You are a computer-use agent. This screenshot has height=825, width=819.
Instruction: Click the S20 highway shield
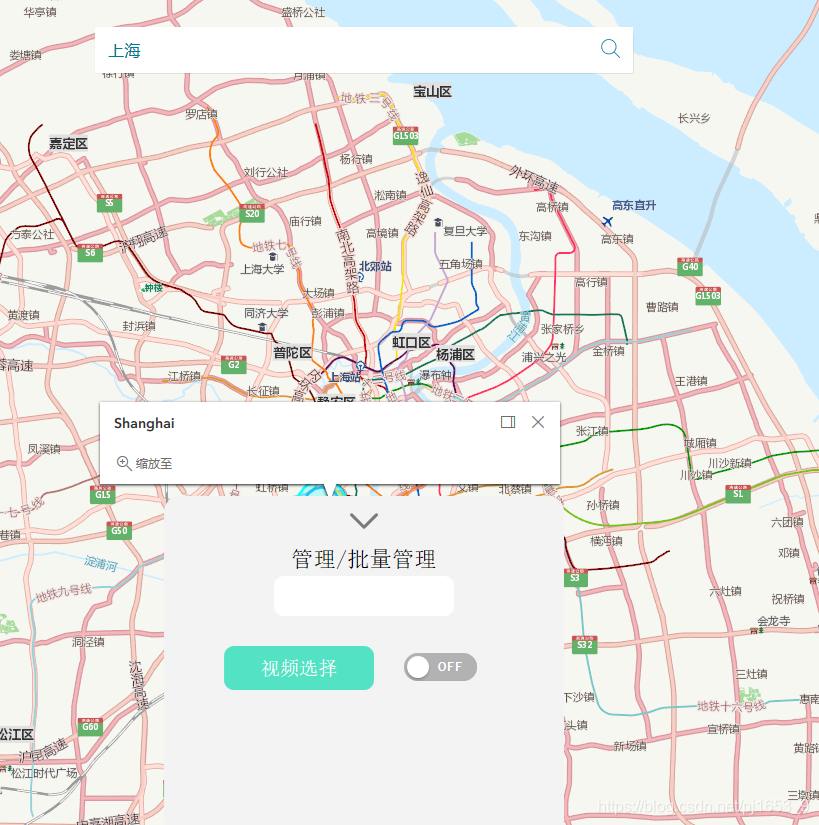coord(252,213)
